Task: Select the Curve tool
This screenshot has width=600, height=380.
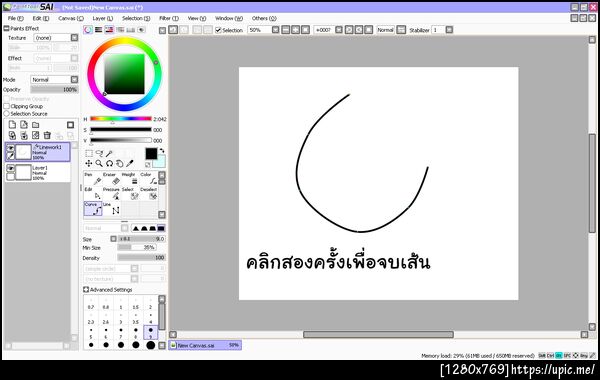Action: 93,209
